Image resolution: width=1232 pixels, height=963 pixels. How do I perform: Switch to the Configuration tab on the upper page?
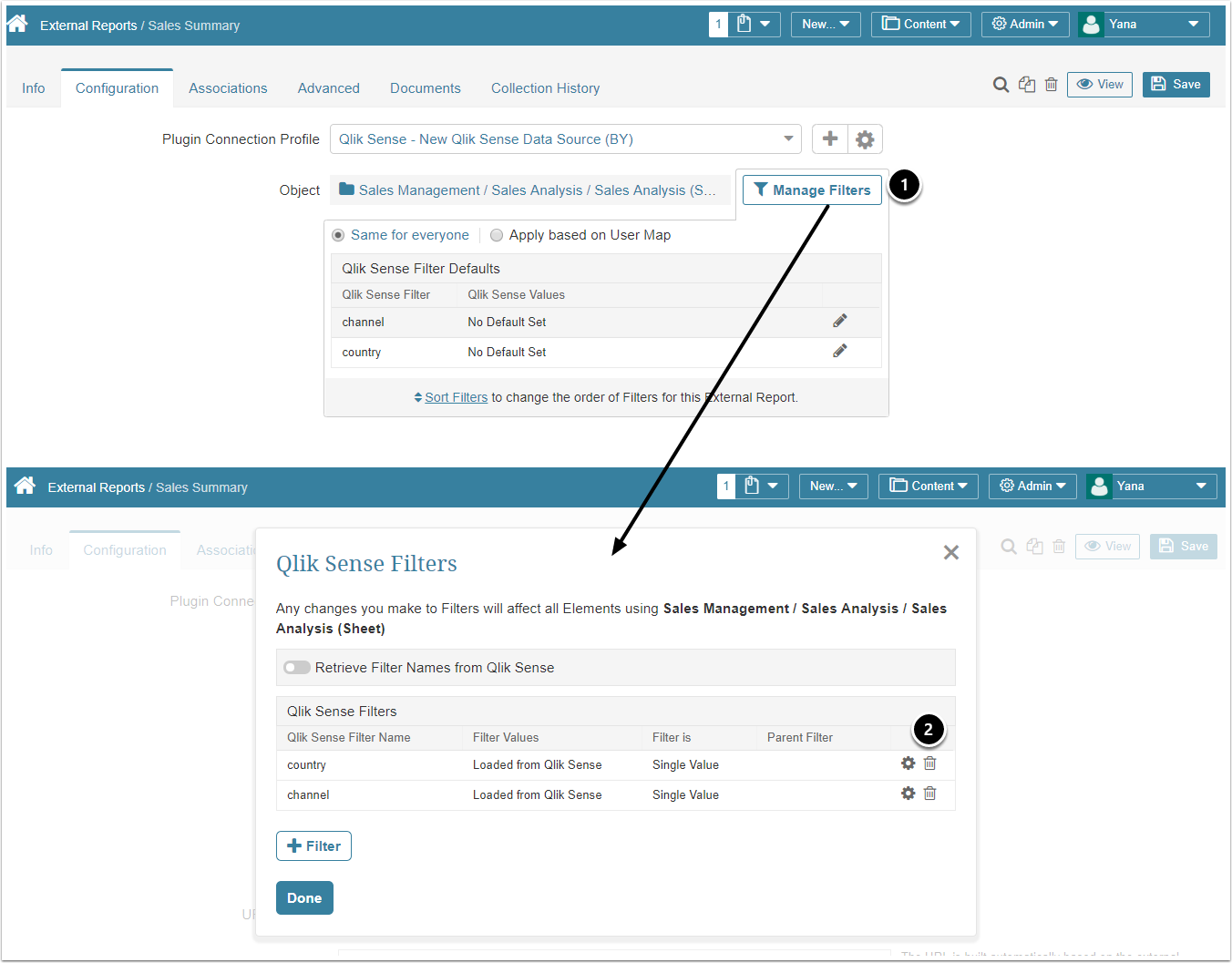[117, 88]
